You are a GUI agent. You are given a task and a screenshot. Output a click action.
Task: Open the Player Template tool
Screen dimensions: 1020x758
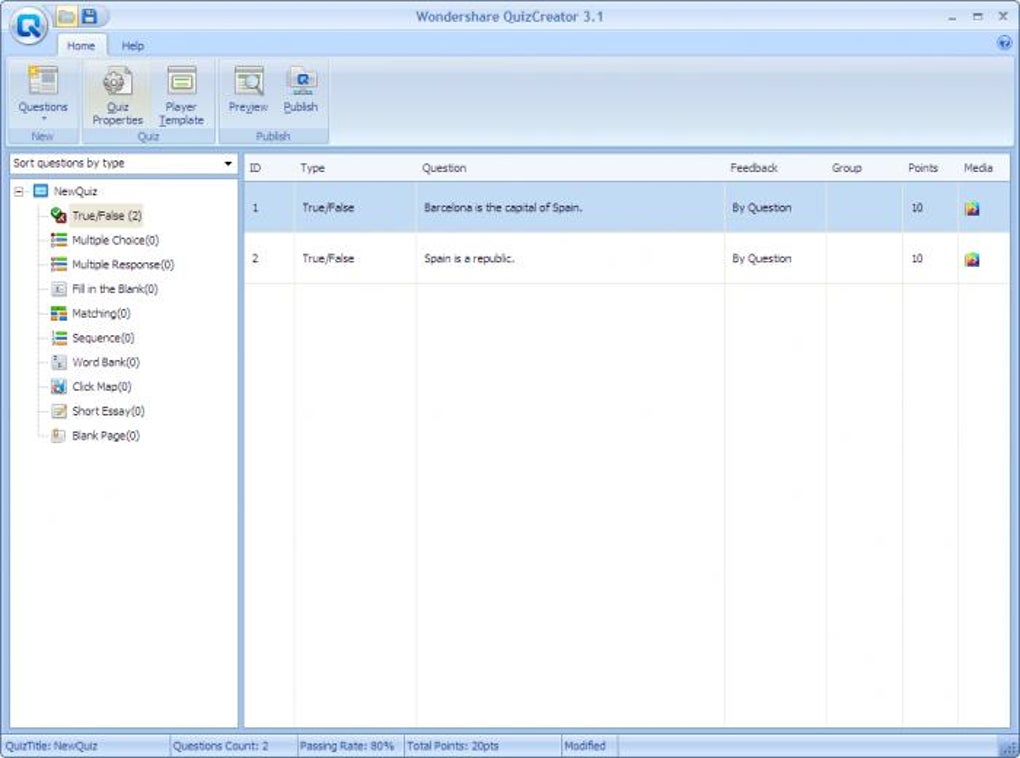pos(181,95)
